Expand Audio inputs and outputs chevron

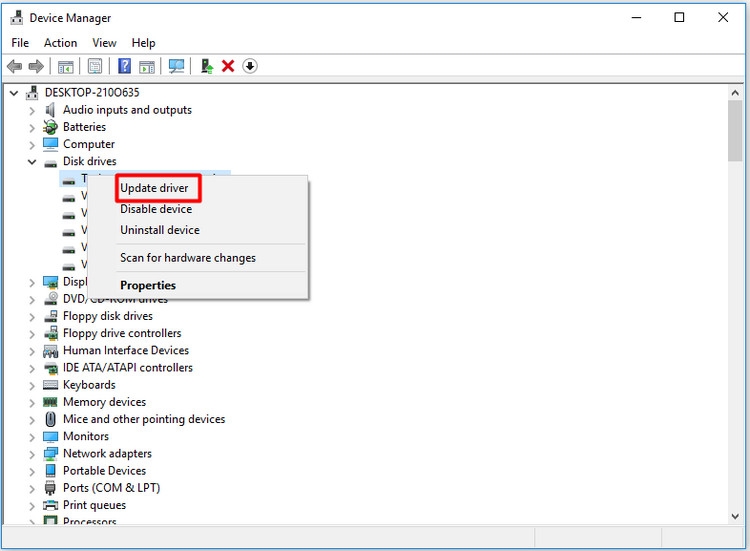click(x=32, y=110)
